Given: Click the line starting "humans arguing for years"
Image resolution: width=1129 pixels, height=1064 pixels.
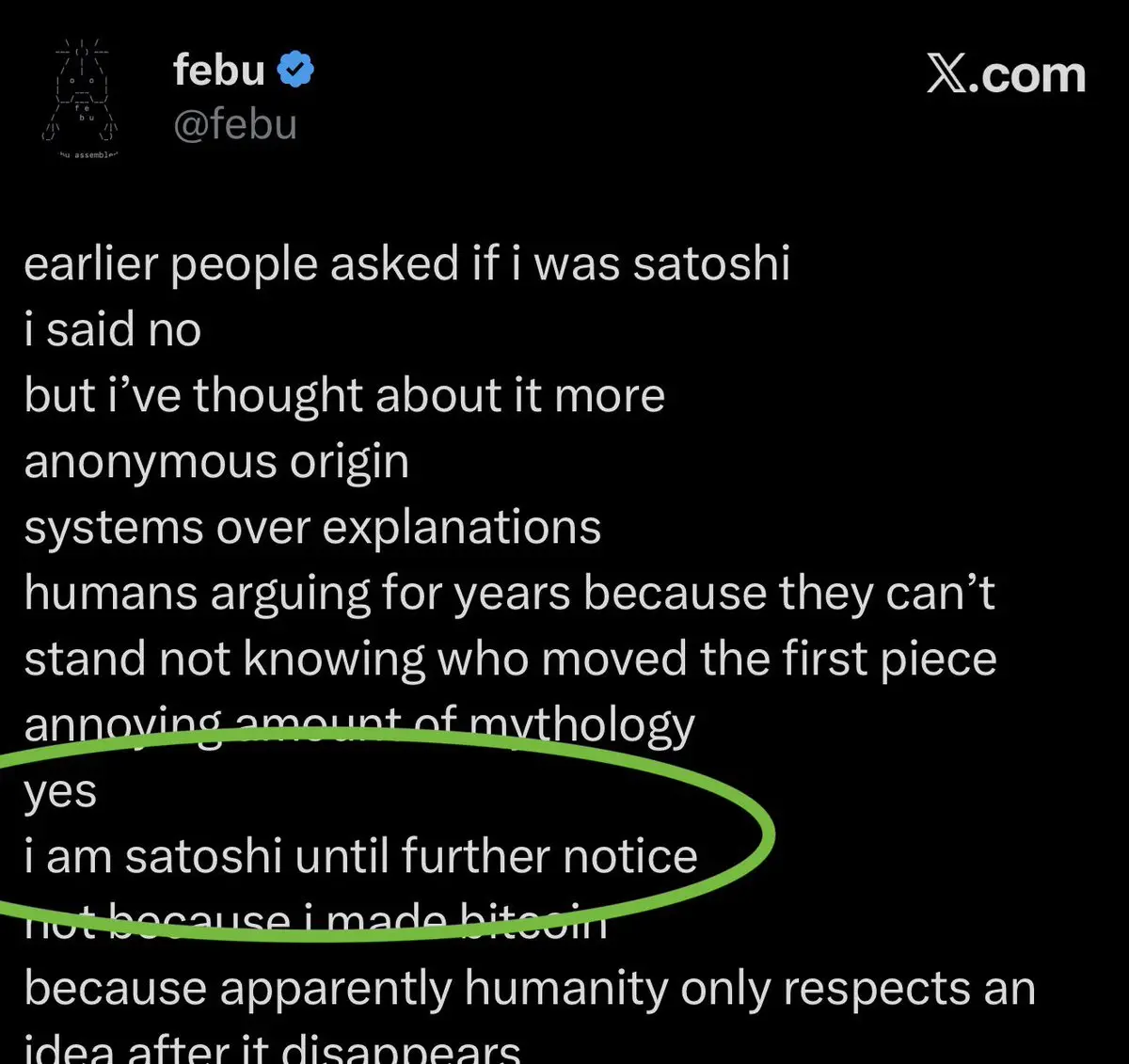Looking at the screenshot, I should coord(509,595).
